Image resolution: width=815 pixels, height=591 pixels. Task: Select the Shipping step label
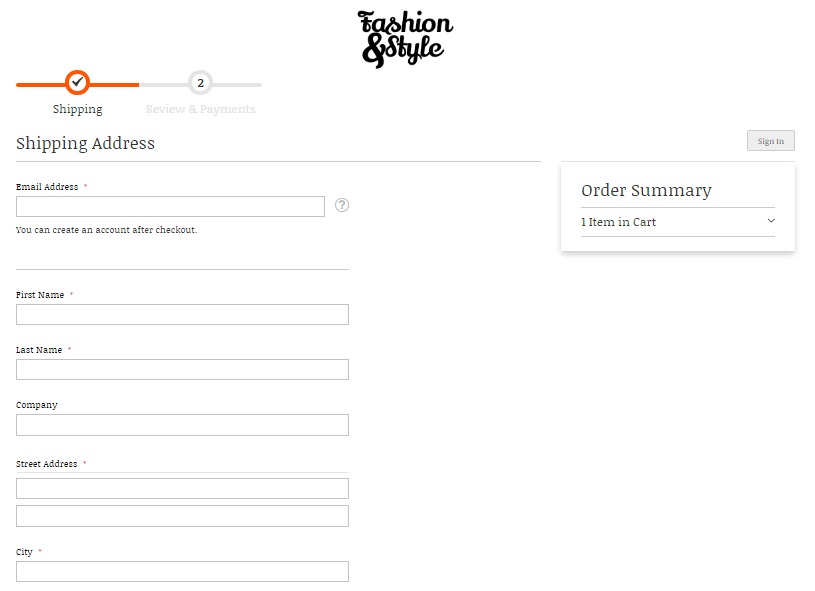tap(77, 109)
